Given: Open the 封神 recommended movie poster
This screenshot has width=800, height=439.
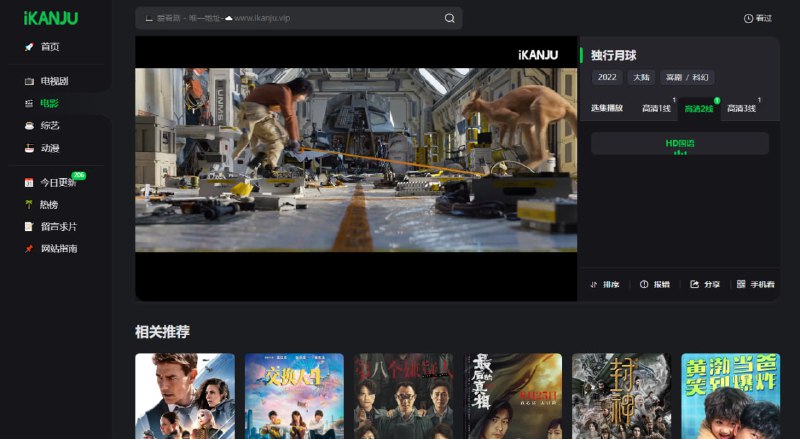Looking at the screenshot, I should coord(621,396).
